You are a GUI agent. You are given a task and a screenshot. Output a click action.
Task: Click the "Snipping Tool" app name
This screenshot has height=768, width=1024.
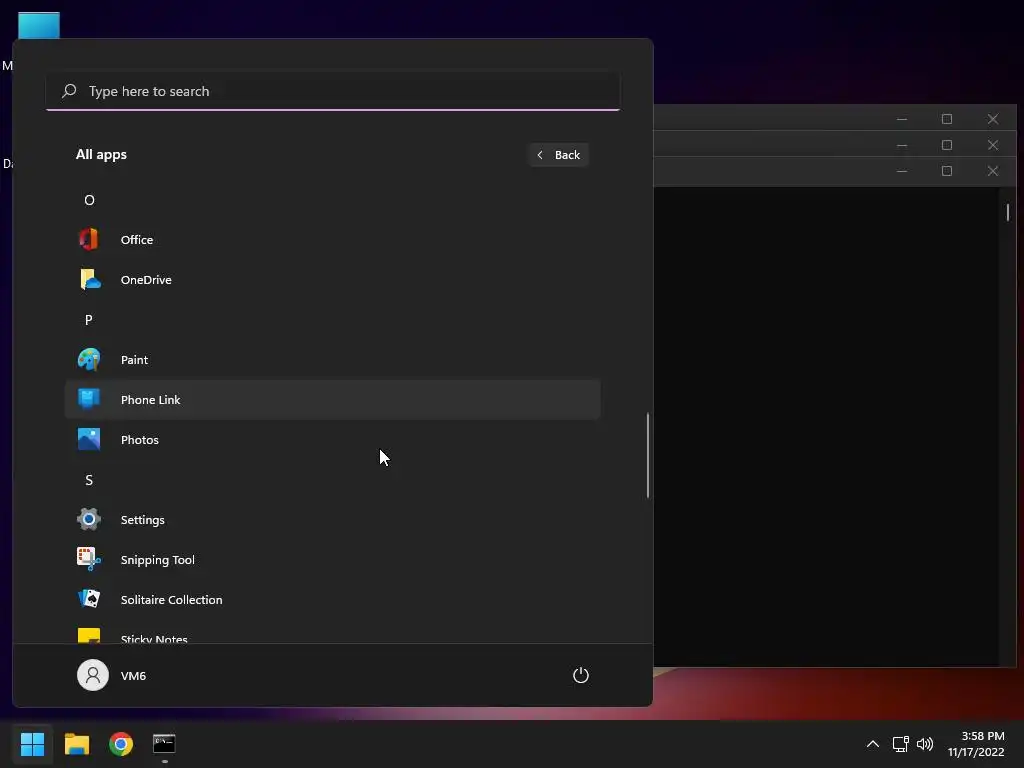tap(157, 560)
